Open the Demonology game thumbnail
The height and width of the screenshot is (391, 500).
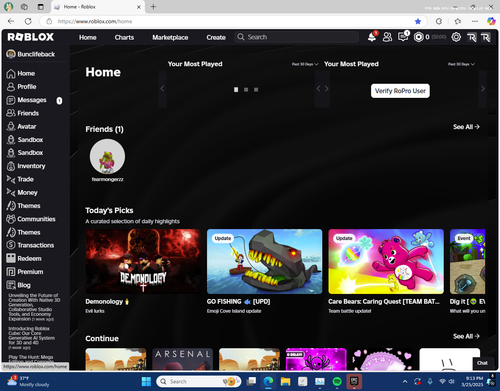point(143,261)
